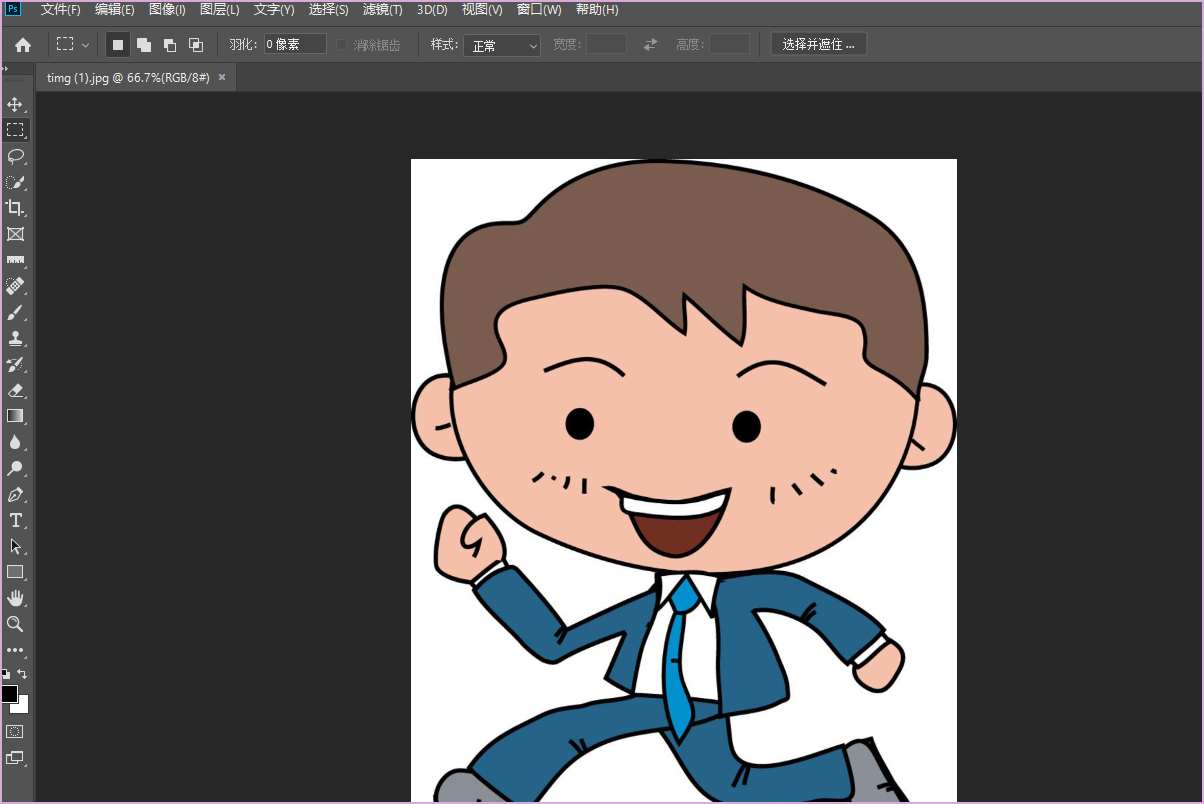
Task: Click the 选择并遮住 button
Action: tap(818, 45)
